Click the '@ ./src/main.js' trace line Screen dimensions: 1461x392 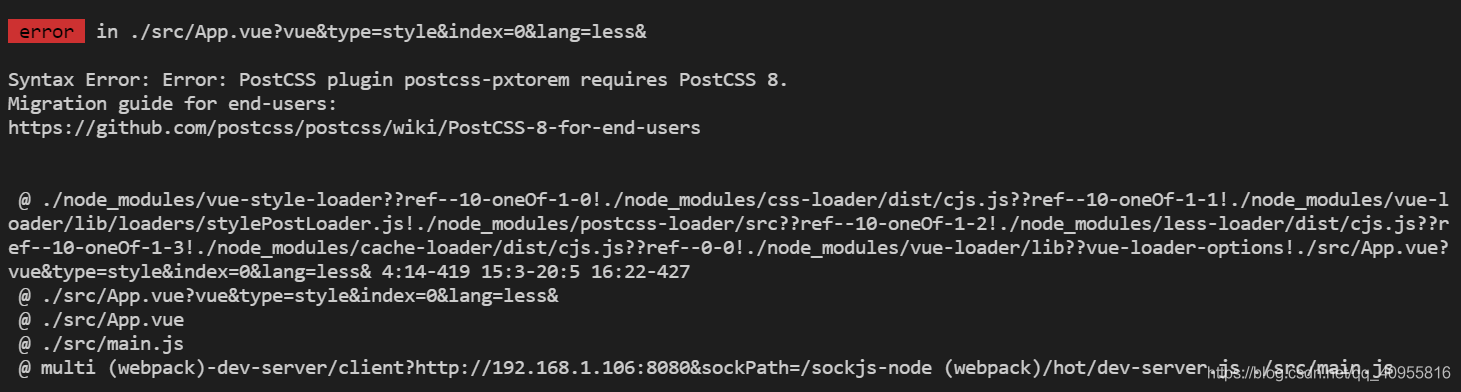tap(100, 344)
